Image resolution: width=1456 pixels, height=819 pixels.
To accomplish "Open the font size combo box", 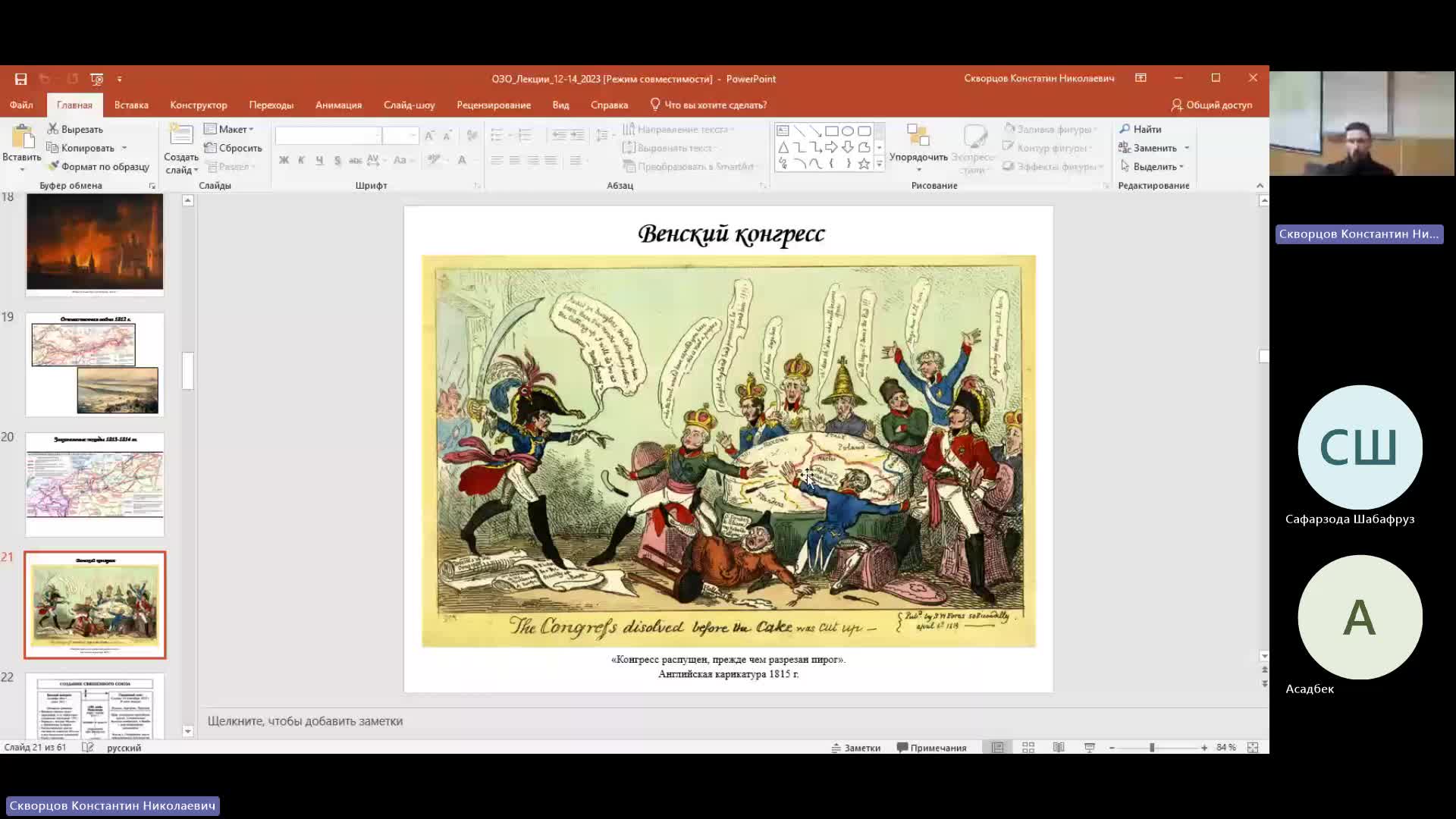I will click(400, 136).
